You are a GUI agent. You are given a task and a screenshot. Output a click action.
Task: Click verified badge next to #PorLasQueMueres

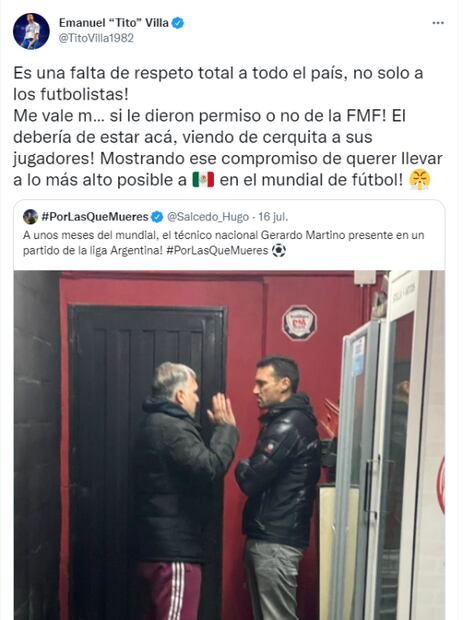click(157, 217)
